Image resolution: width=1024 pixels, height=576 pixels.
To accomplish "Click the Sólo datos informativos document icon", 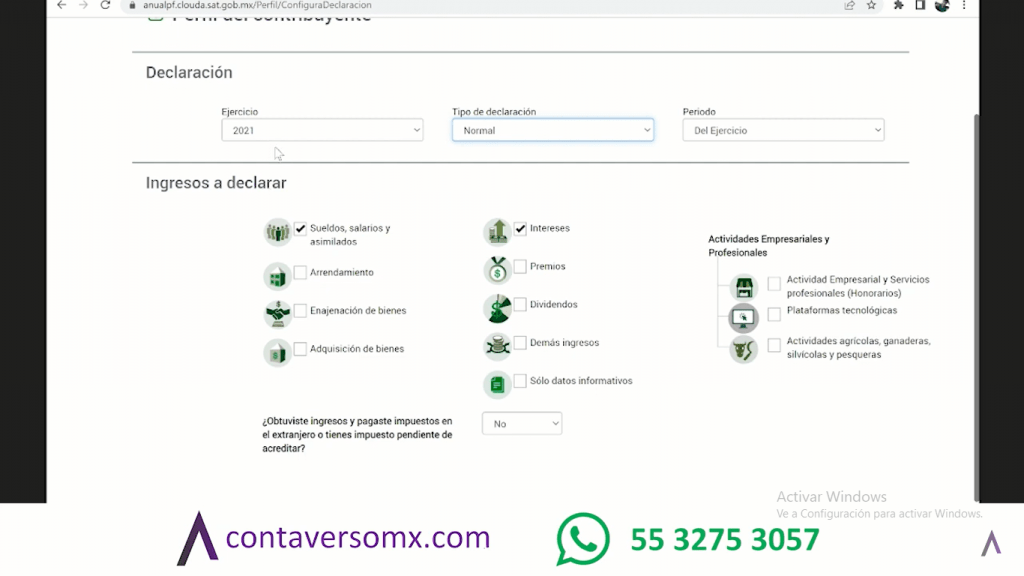I will (x=498, y=385).
